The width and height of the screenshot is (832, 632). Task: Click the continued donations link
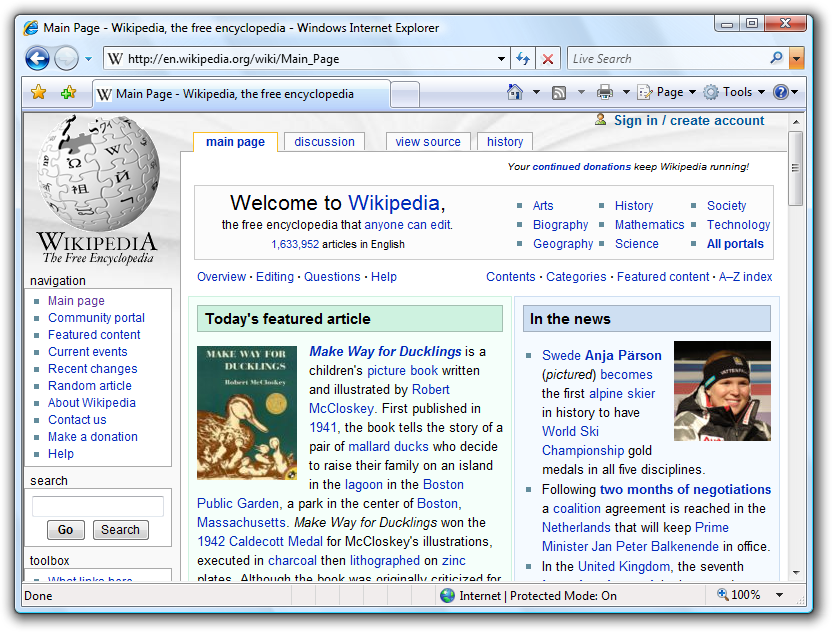tap(582, 167)
